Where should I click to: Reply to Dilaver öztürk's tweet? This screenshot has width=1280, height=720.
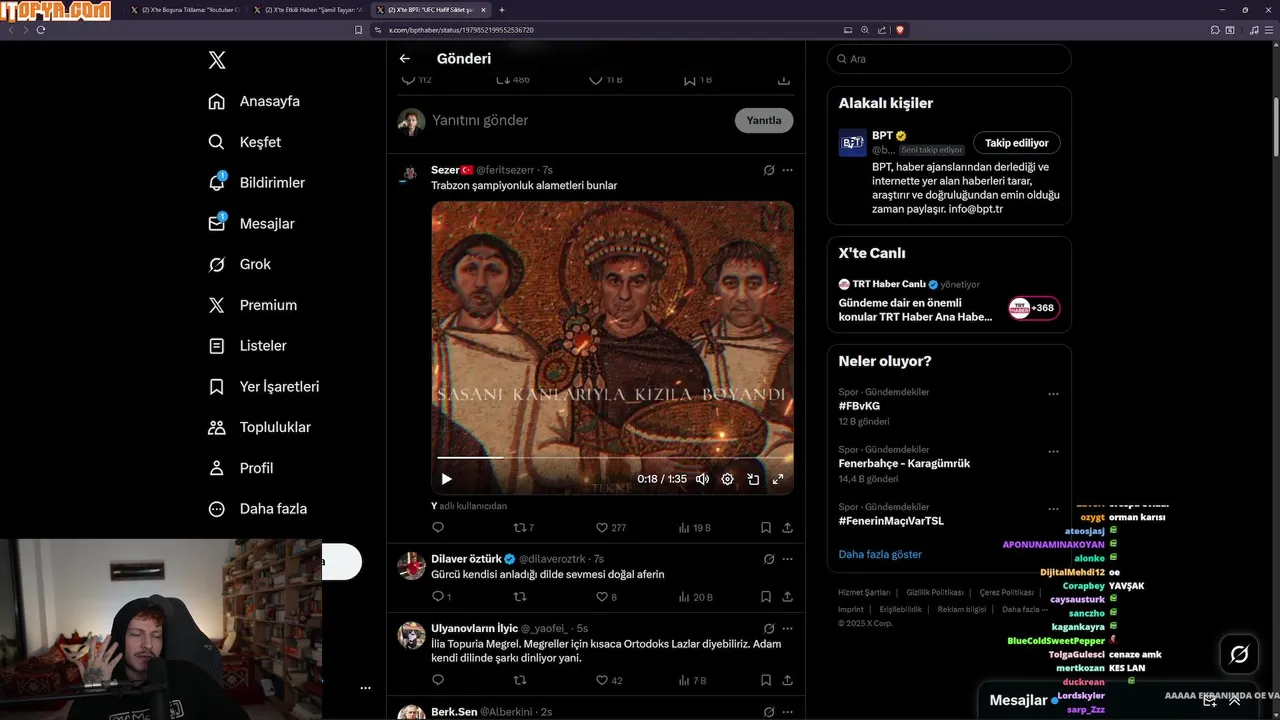tap(441, 597)
